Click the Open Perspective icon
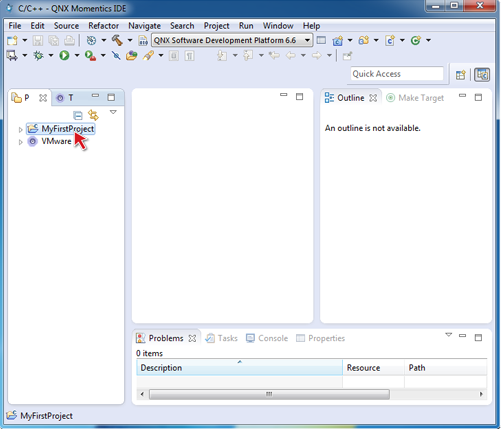The image size is (504, 432). (x=460, y=75)
